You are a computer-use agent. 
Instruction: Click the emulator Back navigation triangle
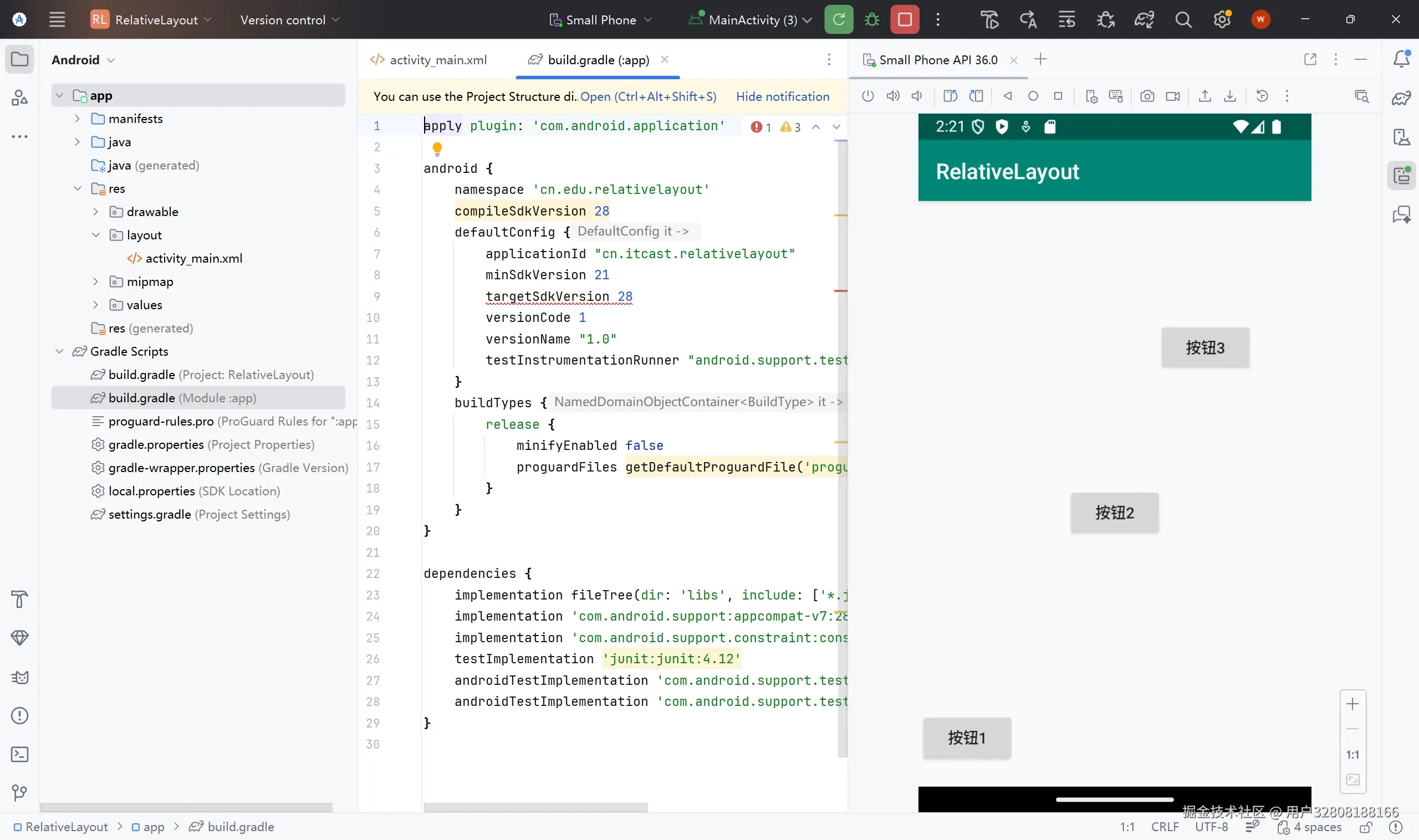pyautogui.click(x=1007, y=96)
